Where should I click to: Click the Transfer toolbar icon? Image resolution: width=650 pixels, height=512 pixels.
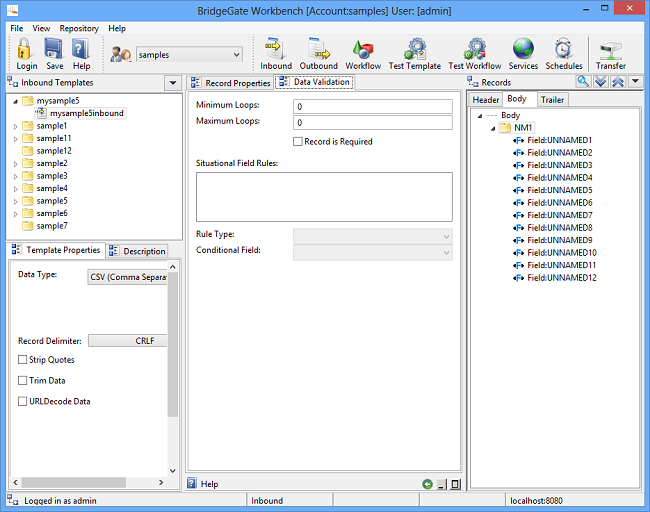(x=611, y=51)
